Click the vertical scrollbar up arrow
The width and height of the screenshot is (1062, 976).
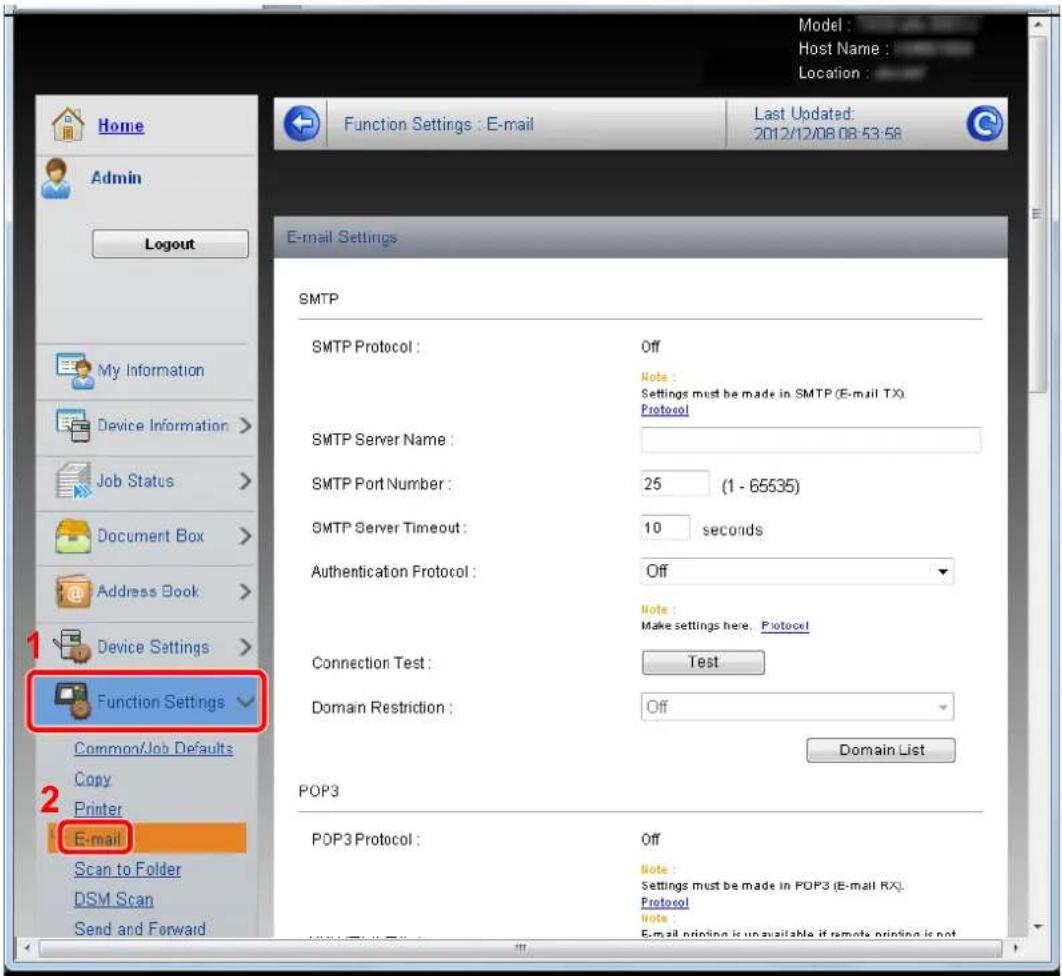[x=1038, y=25]
